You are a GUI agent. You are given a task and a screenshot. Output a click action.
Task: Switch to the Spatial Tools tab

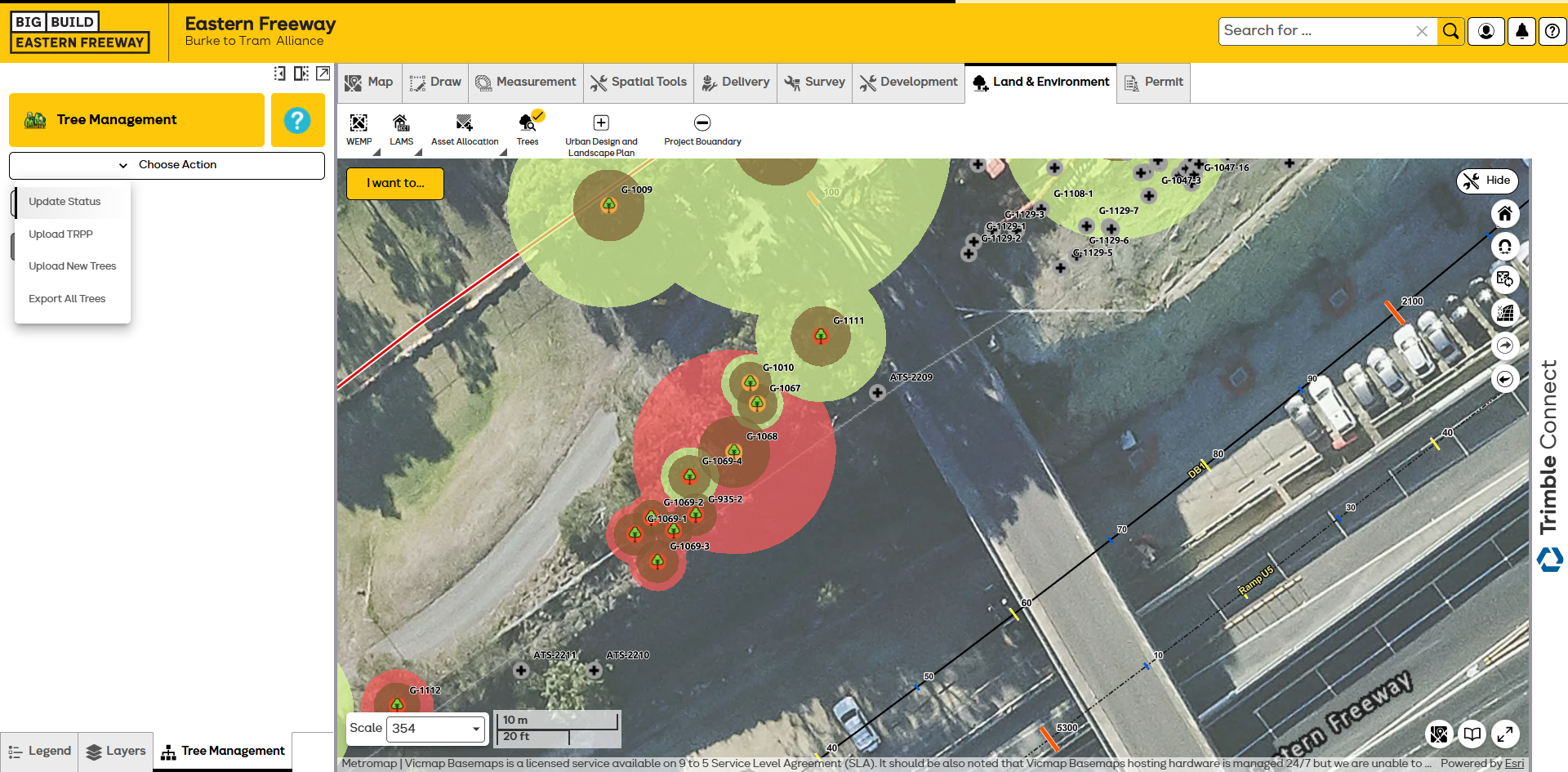(639, 83)
